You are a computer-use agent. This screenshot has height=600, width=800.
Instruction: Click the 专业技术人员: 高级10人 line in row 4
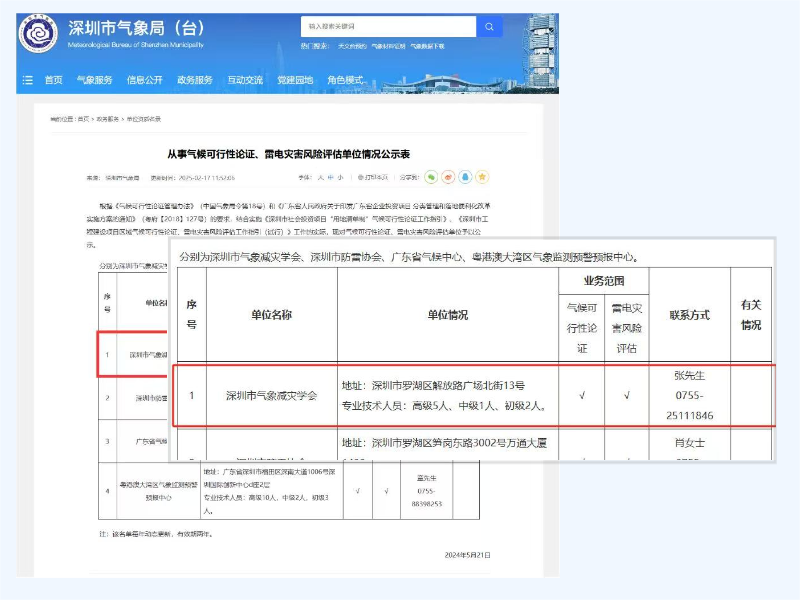coord(266,504)
